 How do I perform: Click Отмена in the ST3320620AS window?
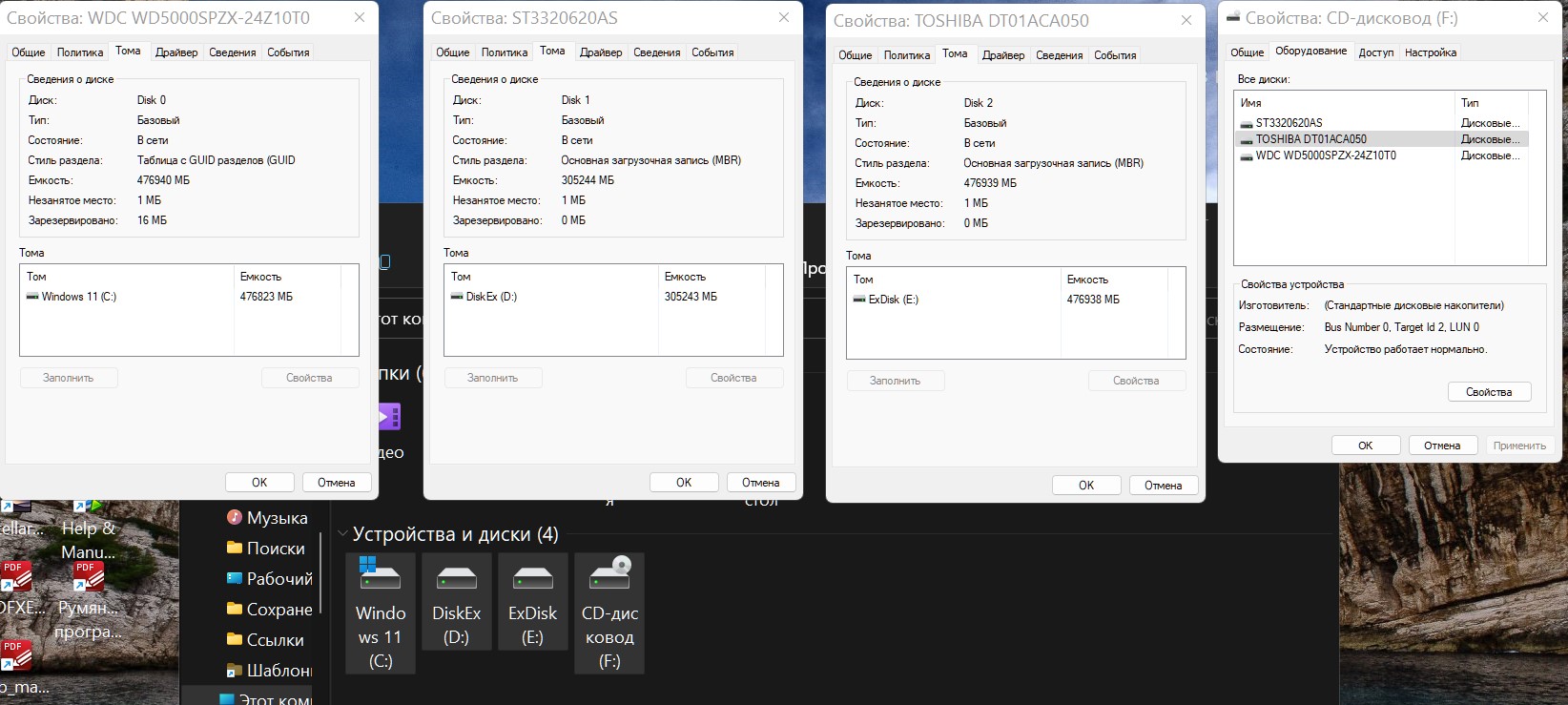click(760, 483)
